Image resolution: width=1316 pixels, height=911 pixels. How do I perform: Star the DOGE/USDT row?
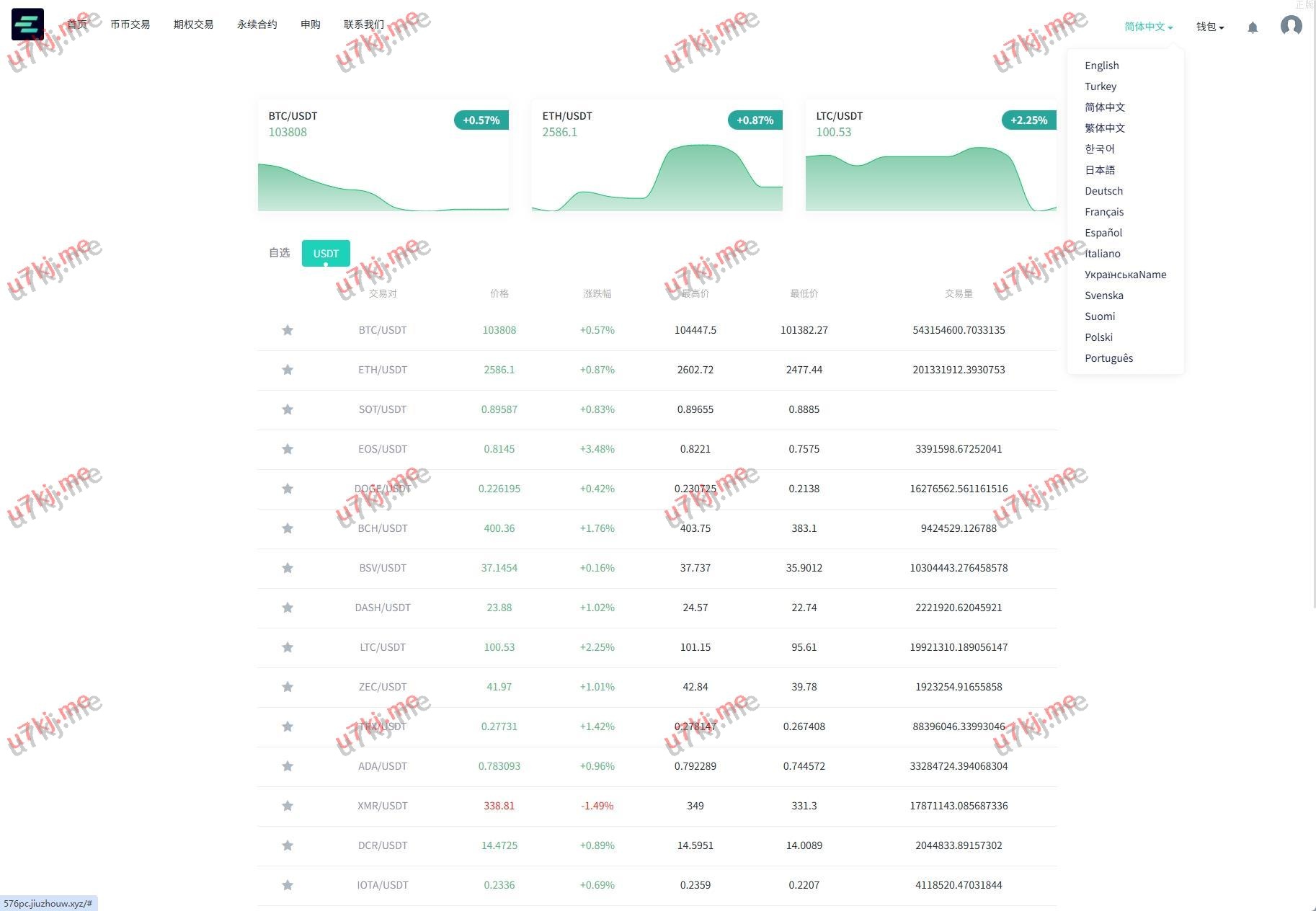click(288, 489)
